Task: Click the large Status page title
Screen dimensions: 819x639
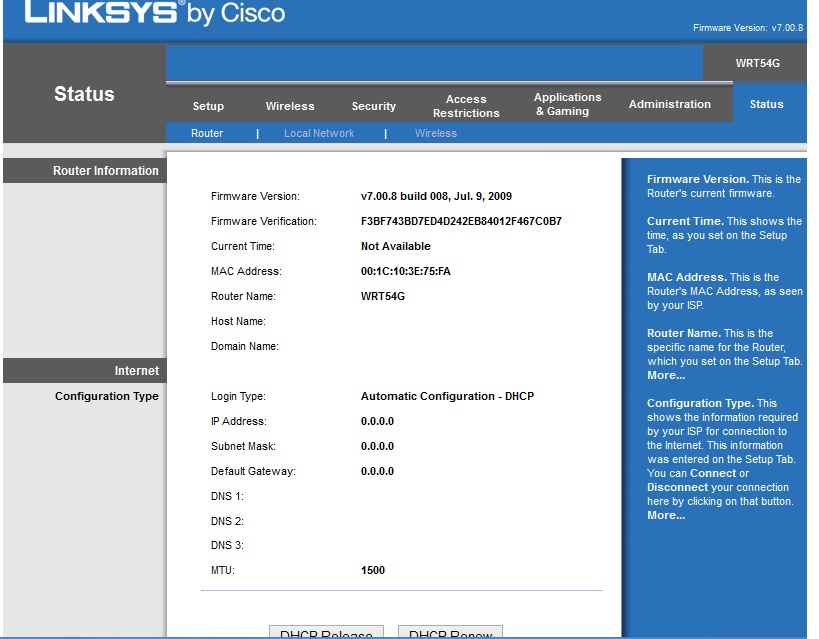Action: 84,94
